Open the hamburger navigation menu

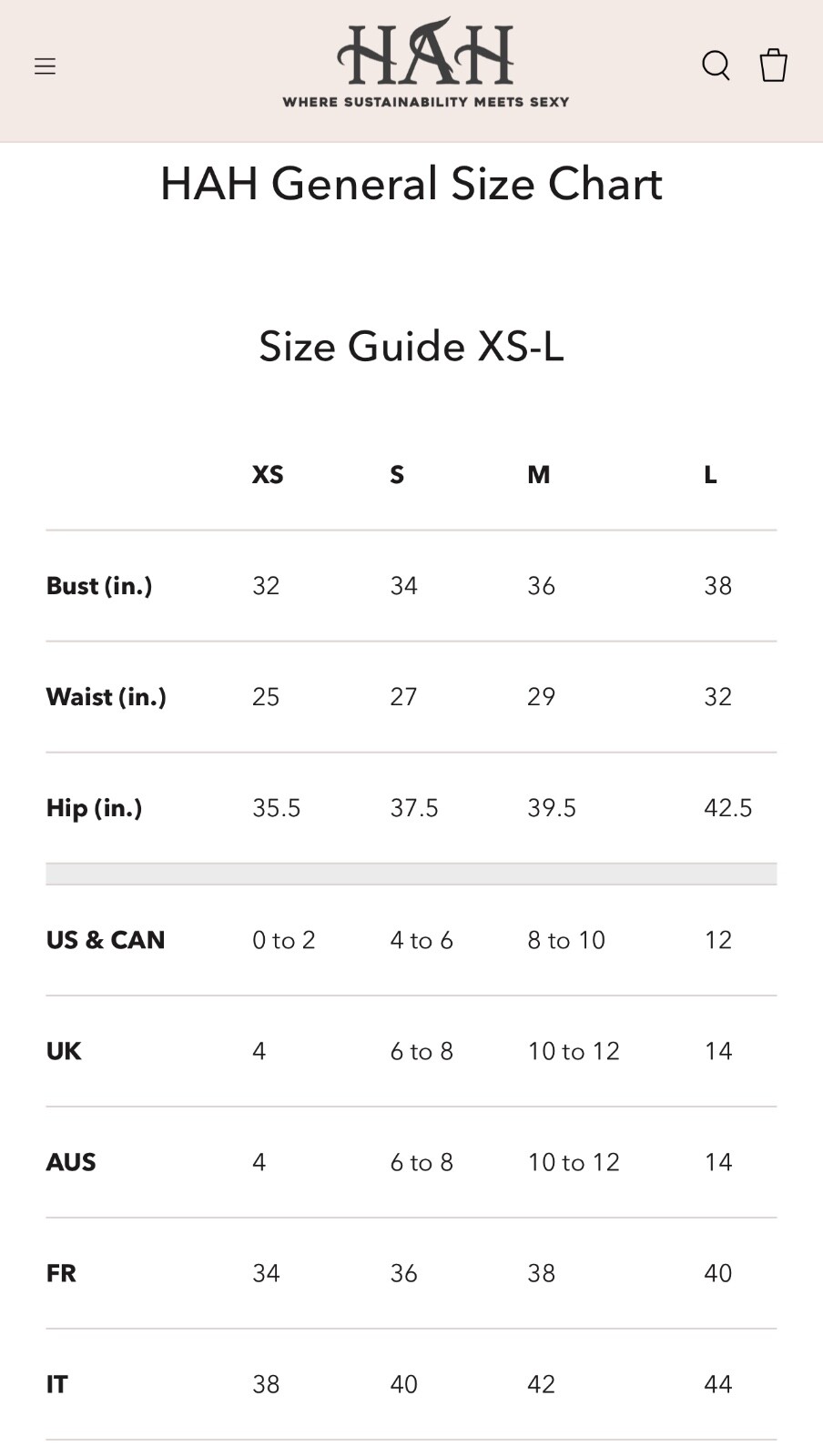point(45,66)
